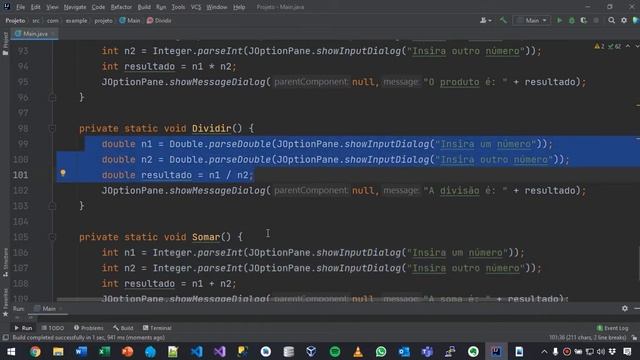640x360 pixels.
Task: Open the Event Log
Action: click(613, 328)
